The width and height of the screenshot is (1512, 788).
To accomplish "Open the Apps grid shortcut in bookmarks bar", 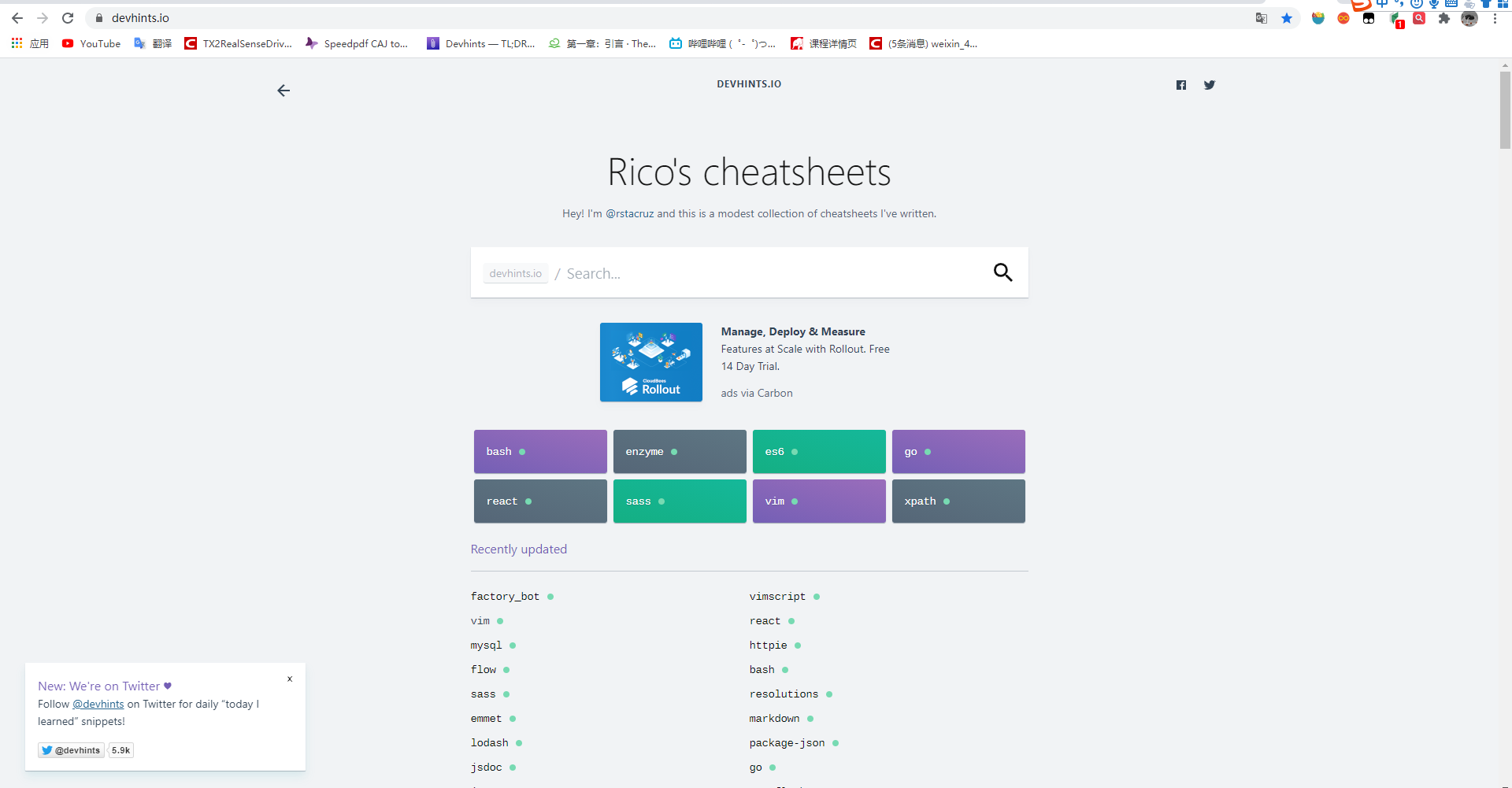I will coord(30,43).
